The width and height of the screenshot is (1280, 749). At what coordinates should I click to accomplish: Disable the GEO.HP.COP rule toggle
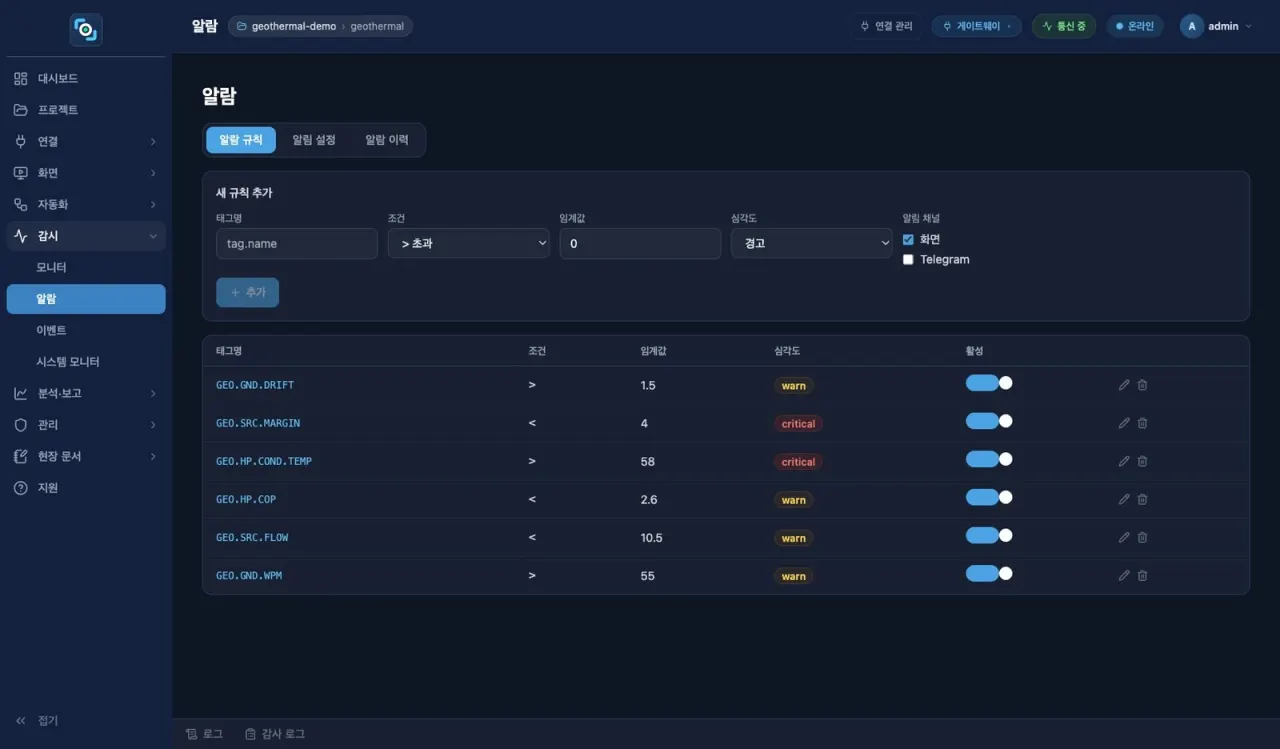pos(989,497)
